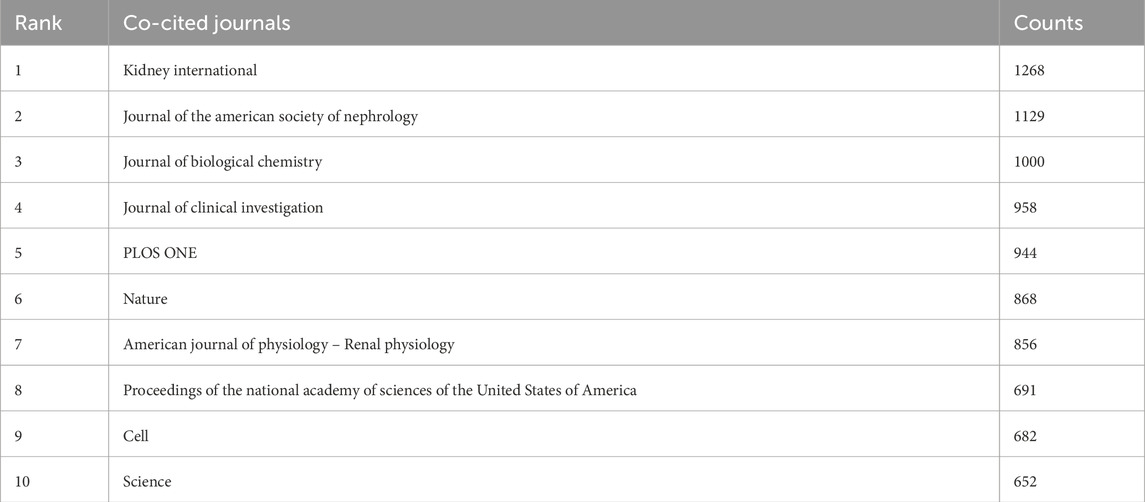The width and height of the screenshot is (1145, 502).
Task: Click the Counts column header
Action: click(x=1048, y=23)
